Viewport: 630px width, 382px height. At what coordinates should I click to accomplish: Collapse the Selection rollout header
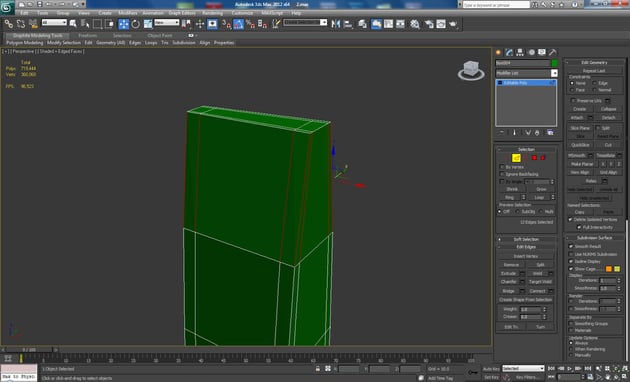526,149
